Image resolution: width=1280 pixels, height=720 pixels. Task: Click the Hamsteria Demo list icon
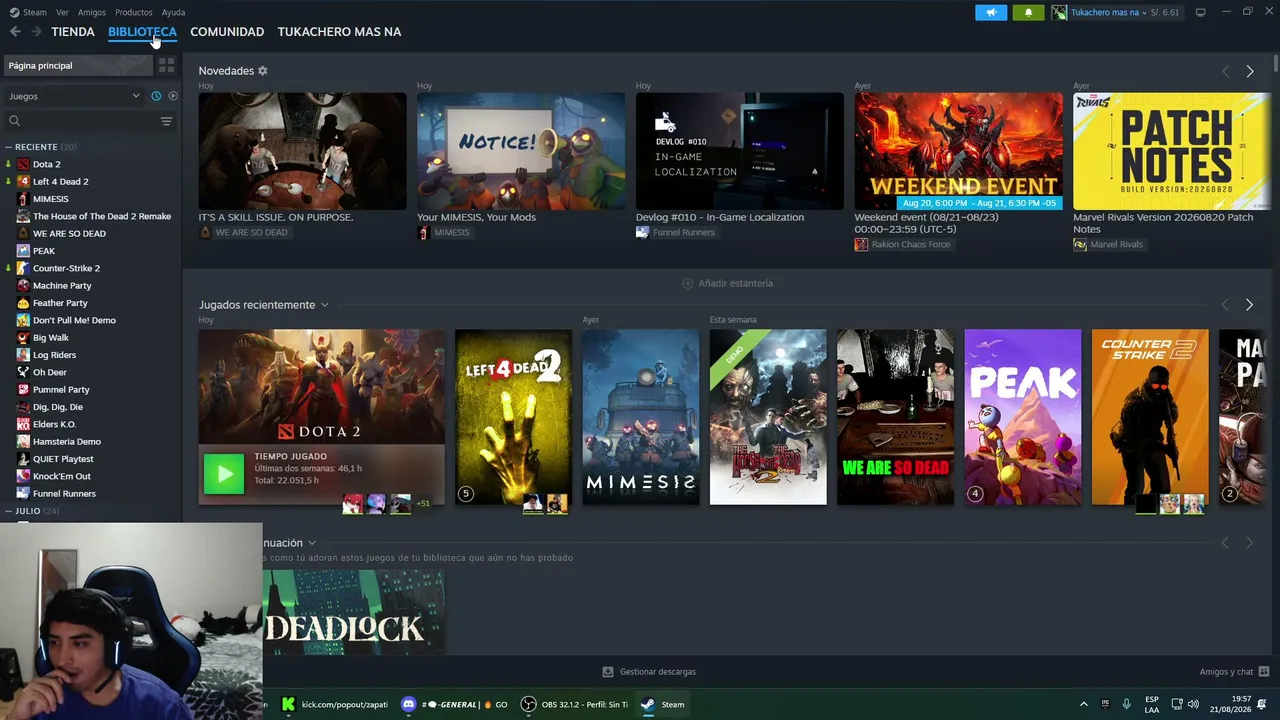(x=23, y=442)
